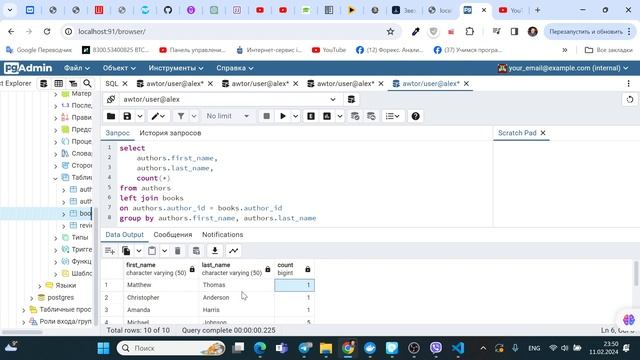Screen dimensions: 640x360
Task: Click the Matthew first_name cell
Action: 161,285
